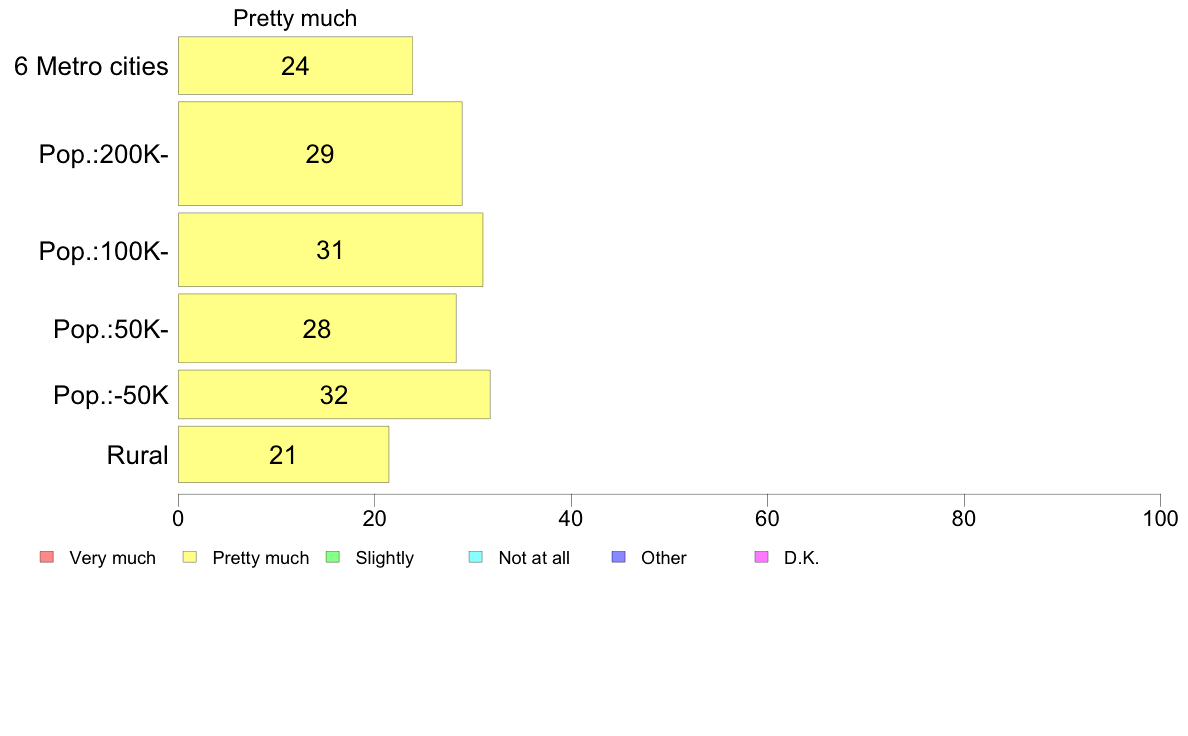Click the 40 tick on the axis

(x=571, y=518)
